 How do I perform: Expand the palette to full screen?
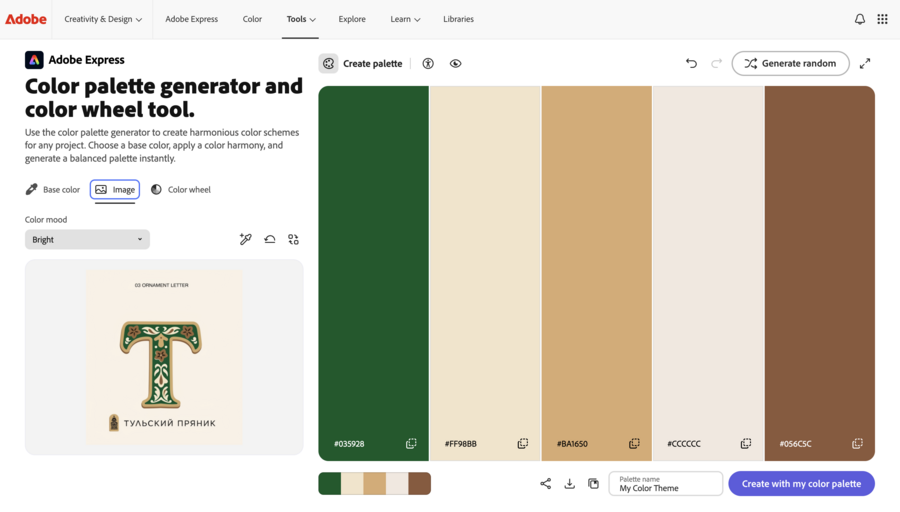click(x=865, y=64)
